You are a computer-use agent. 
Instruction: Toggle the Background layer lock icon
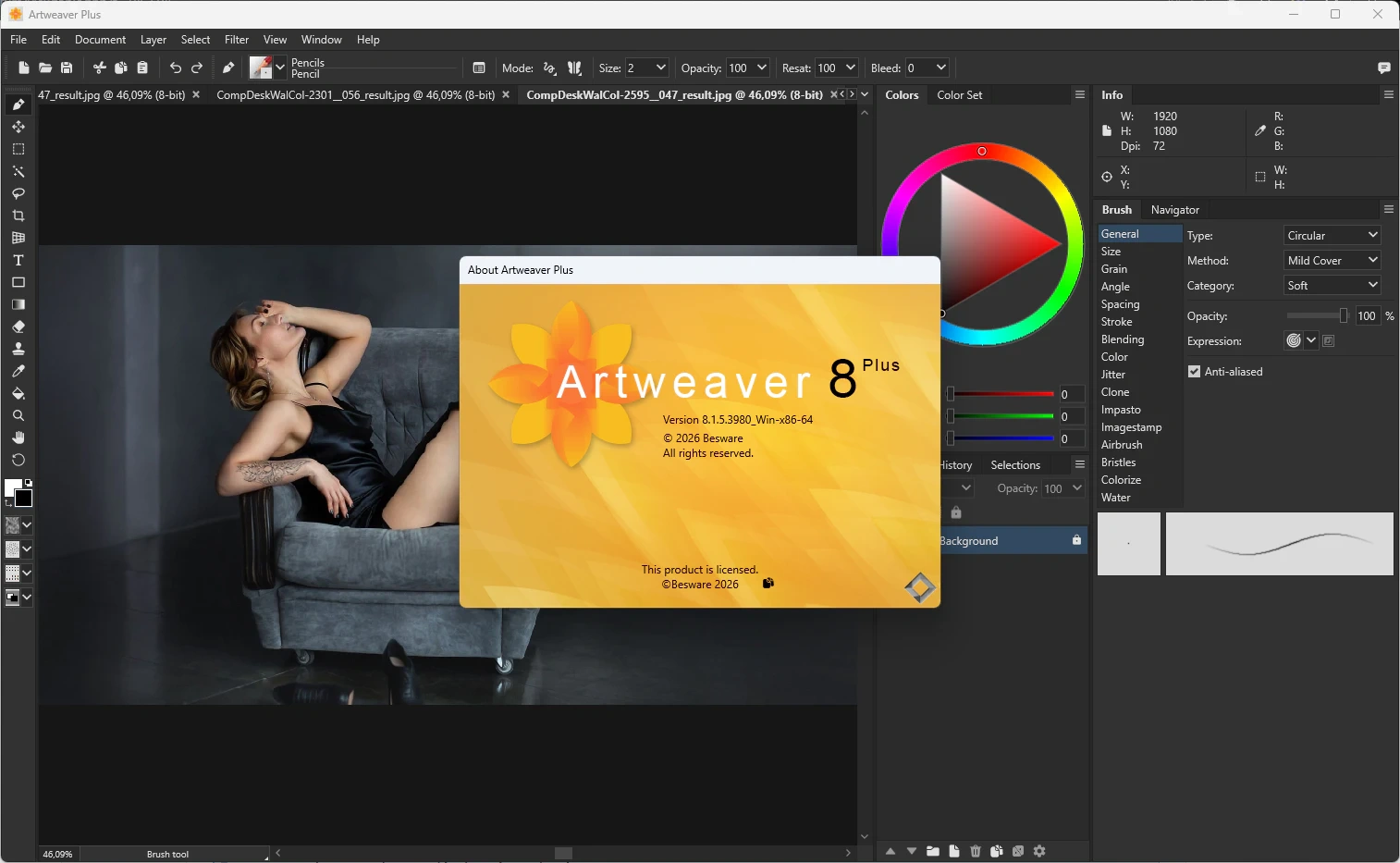[1076, 540]
